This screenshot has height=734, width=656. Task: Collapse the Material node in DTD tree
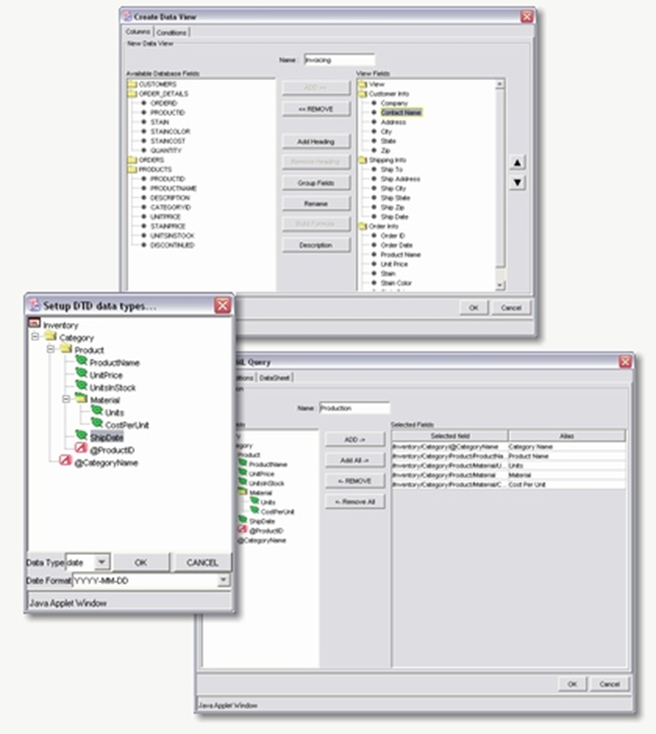tap(67, 400)
